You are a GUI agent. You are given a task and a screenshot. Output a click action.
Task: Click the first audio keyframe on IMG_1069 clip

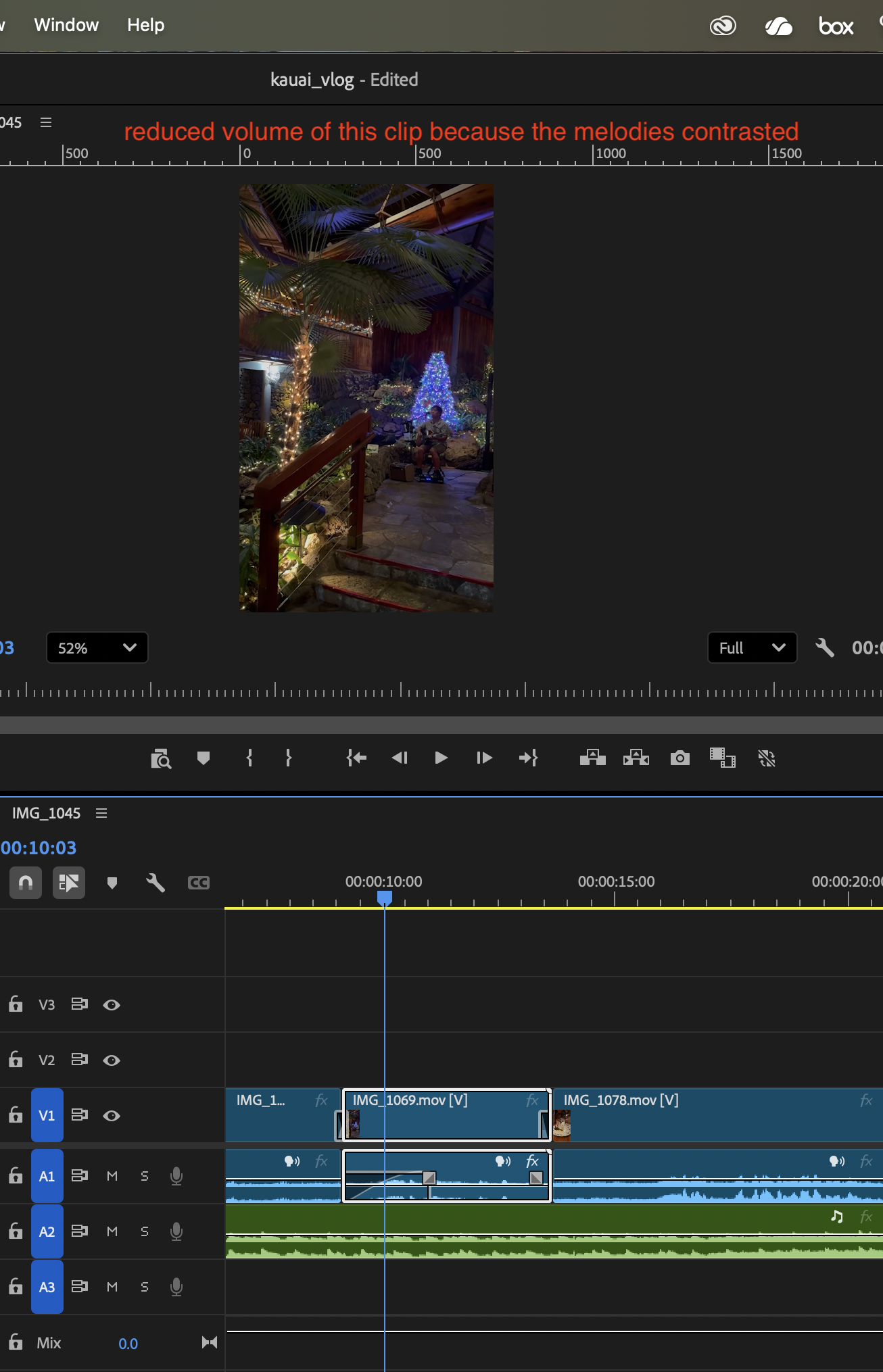coord(429,1178)
